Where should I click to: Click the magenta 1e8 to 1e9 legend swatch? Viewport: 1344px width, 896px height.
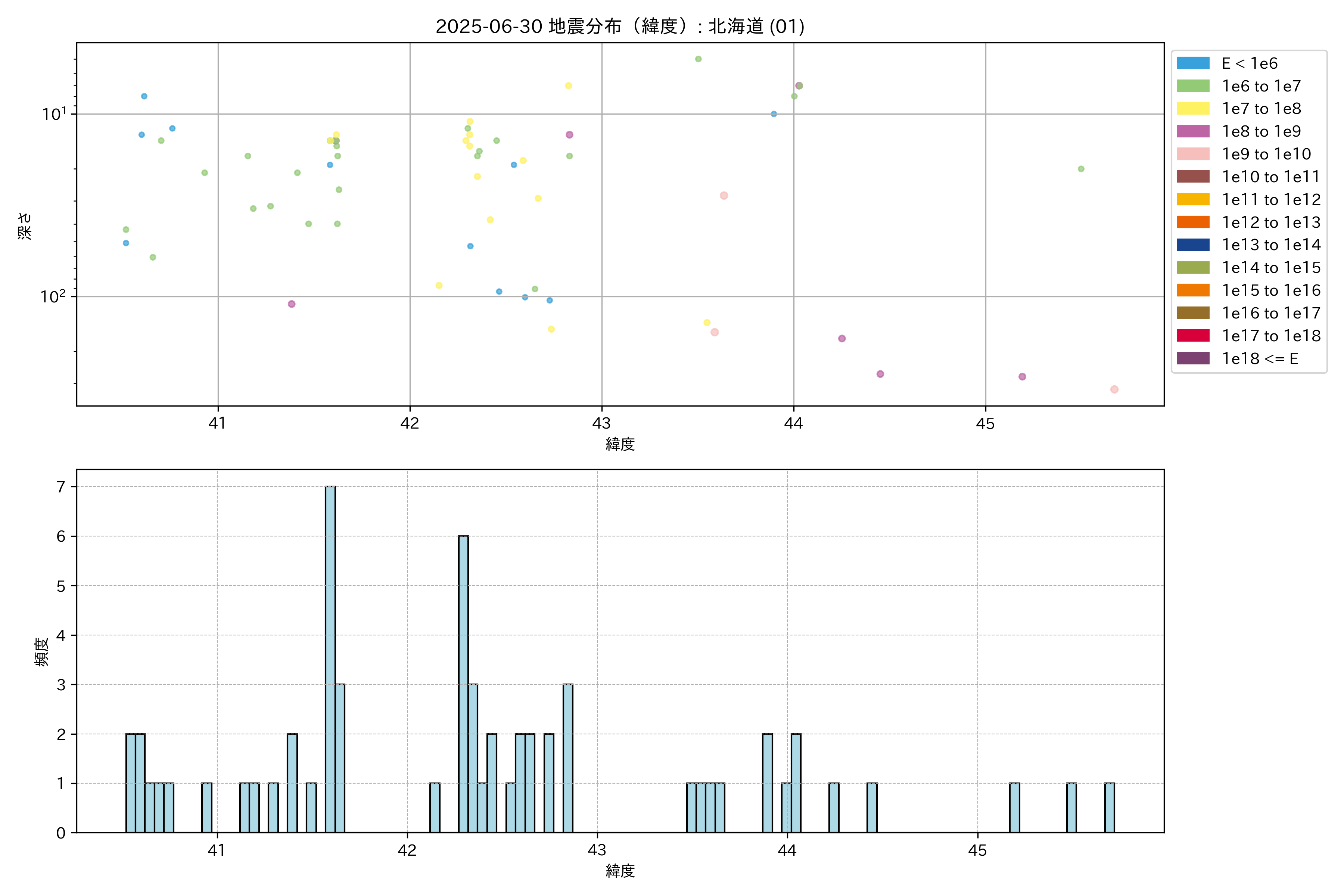click(x=1192, y=131)
